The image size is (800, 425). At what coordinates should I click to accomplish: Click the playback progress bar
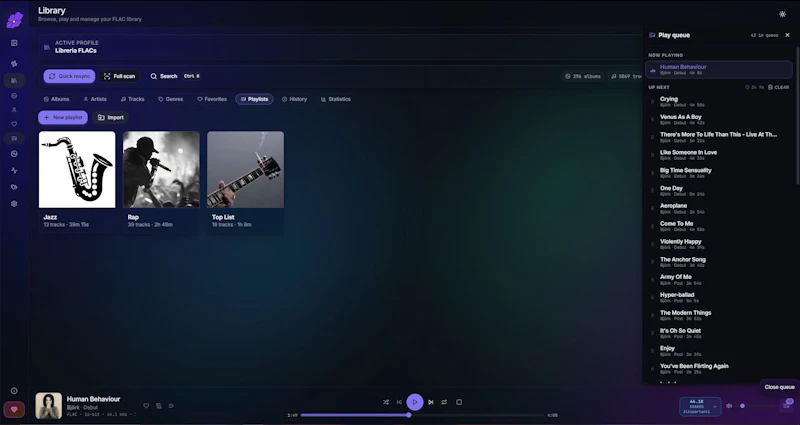point(423,415)
